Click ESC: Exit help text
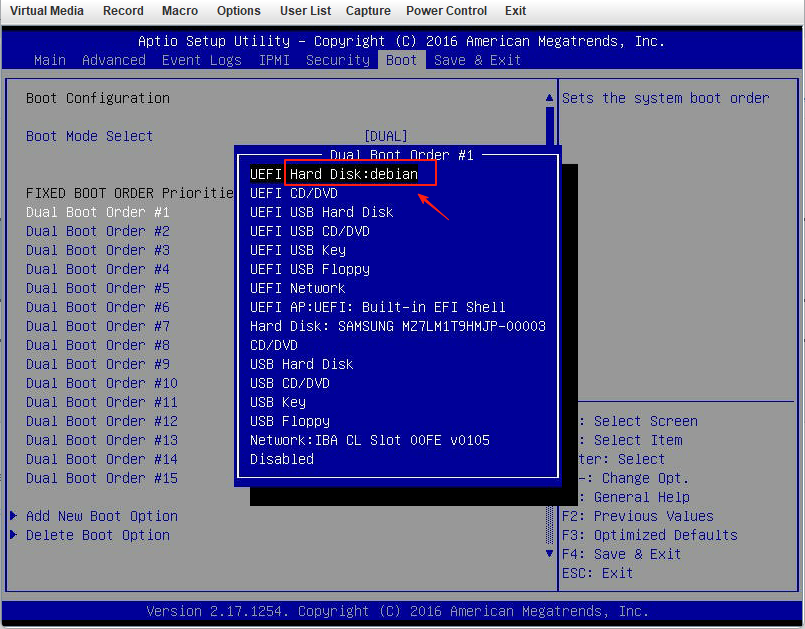The height and width of the screenshot is (629, 805). (x=598, y=573)
